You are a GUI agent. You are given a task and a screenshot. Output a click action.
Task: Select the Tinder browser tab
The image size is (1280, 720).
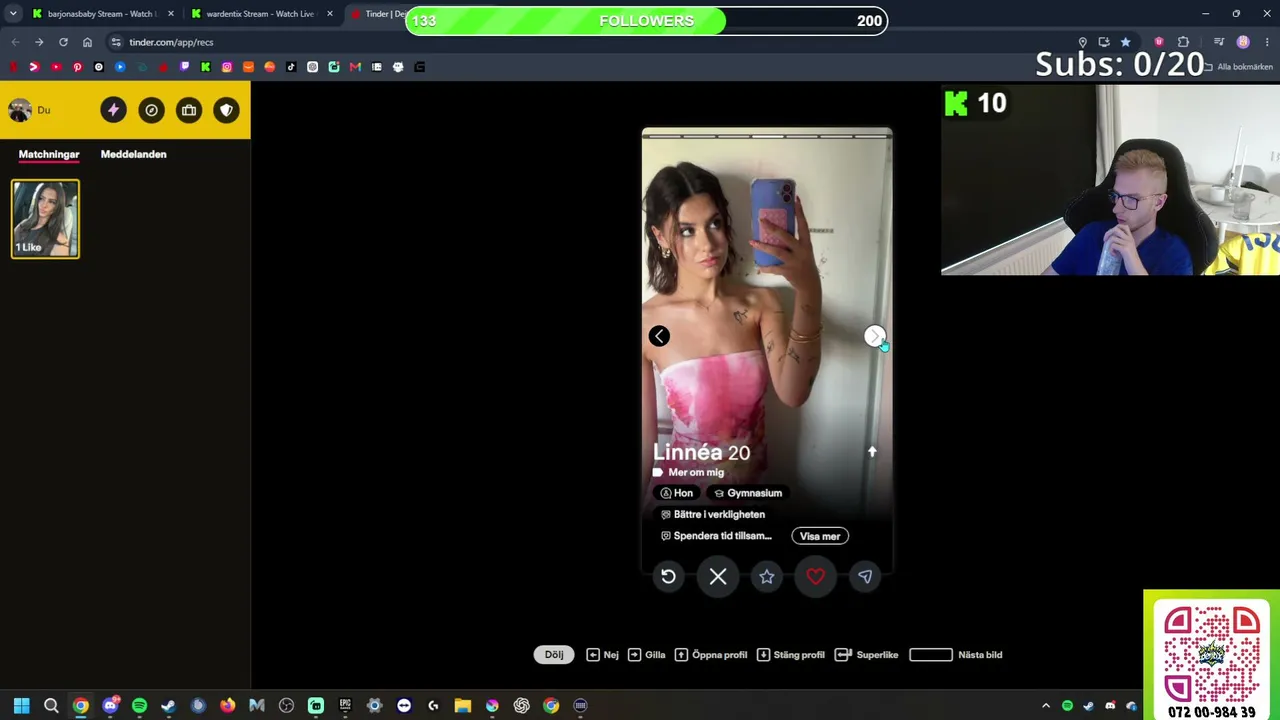point(378,14)
